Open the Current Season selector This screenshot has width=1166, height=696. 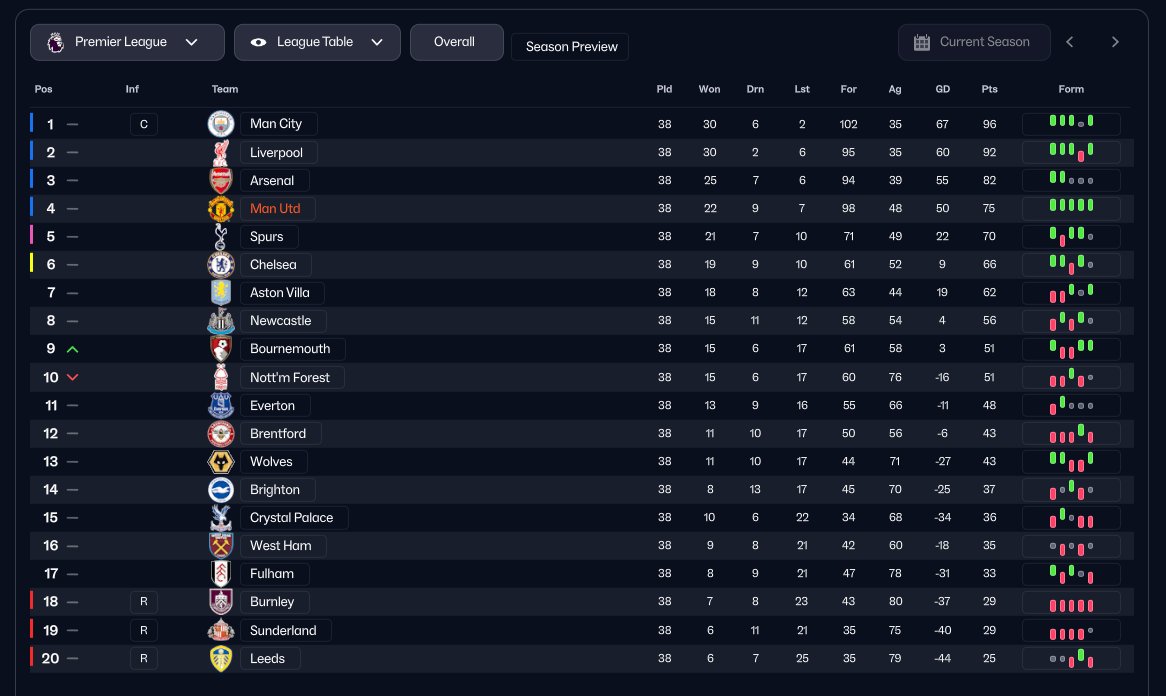(x=974, y=42)
